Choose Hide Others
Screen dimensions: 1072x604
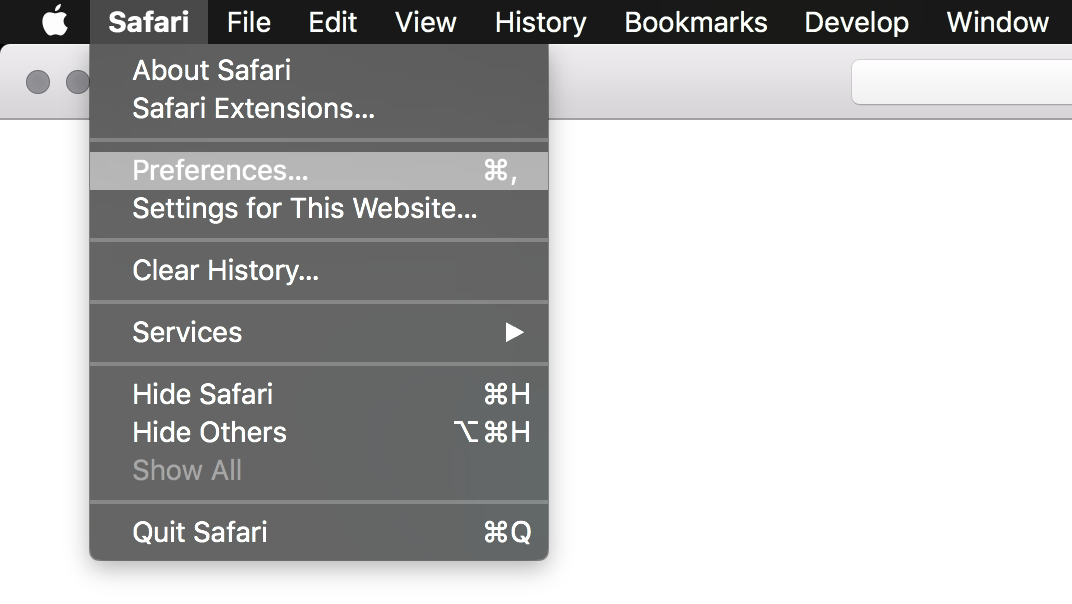coord(319,432)
